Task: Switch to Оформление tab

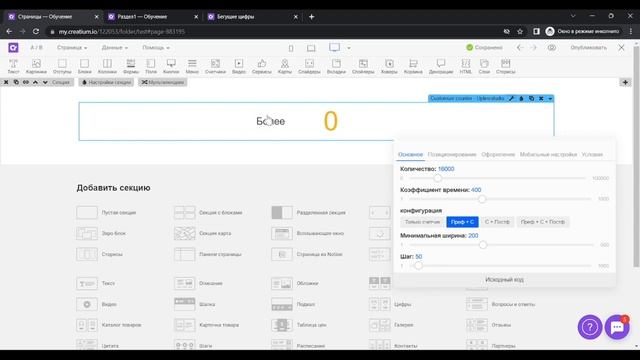Action: click(x=498, y=154)
